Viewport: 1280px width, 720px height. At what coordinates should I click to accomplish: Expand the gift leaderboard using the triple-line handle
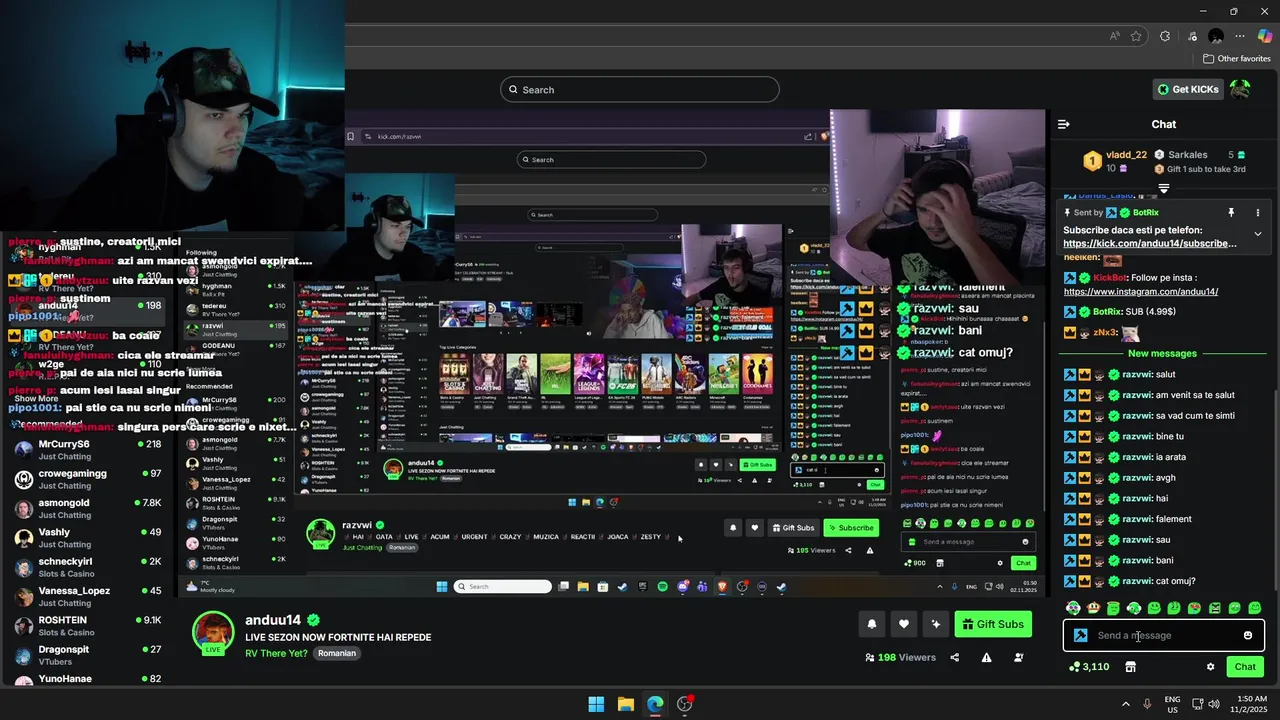[x=1164, y=188]
